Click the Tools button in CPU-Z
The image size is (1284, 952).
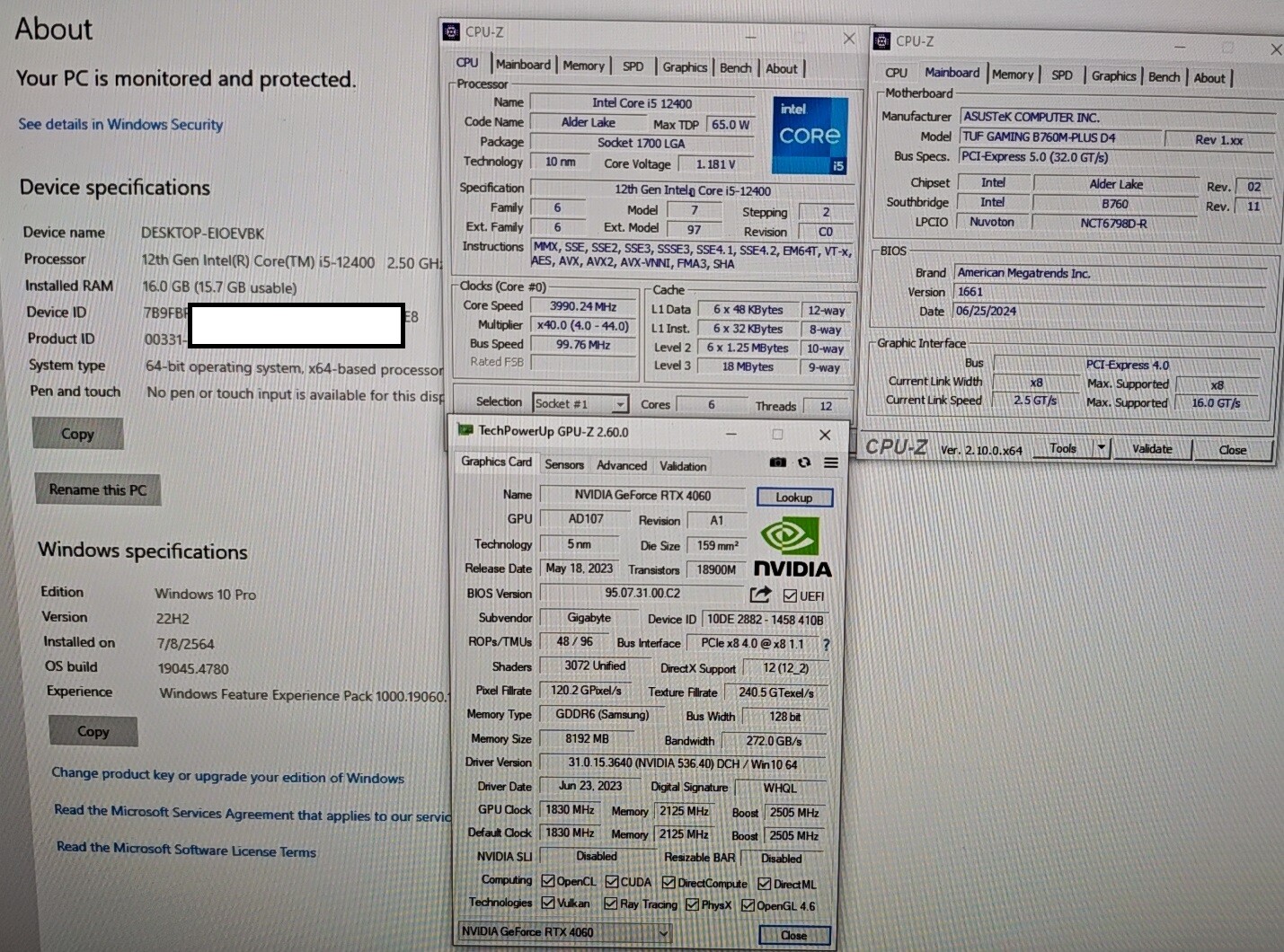1063,448
